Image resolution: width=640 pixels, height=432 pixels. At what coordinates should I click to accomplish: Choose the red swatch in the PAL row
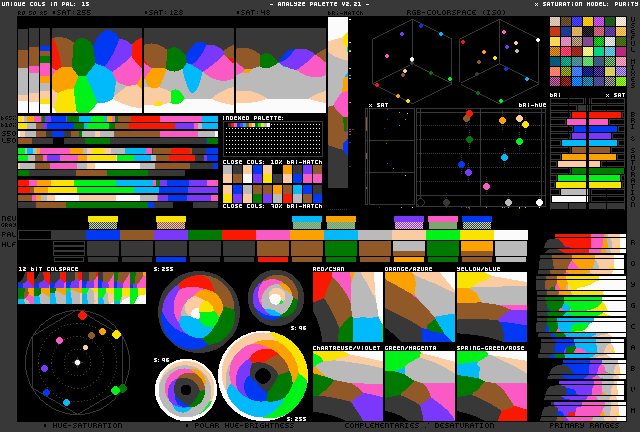239,235
